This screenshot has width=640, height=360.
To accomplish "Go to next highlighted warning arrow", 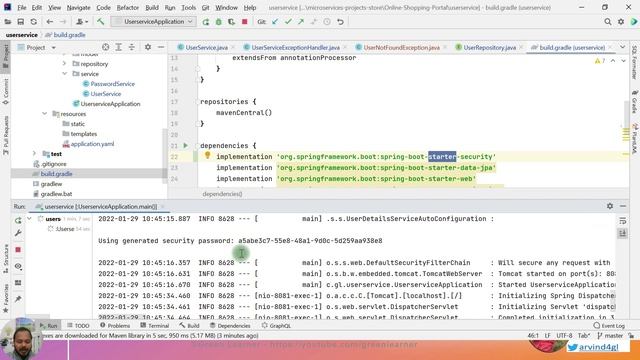I will tap(623, 61).
